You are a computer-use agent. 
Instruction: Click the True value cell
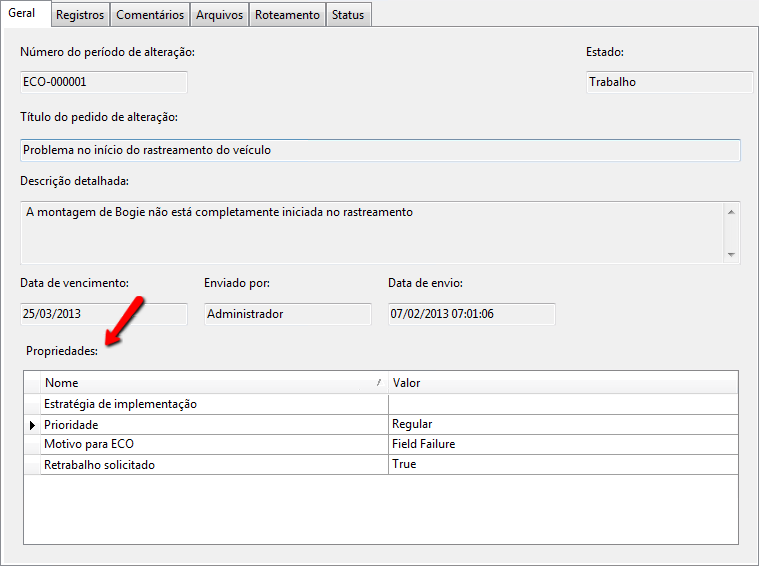(563, 465)
